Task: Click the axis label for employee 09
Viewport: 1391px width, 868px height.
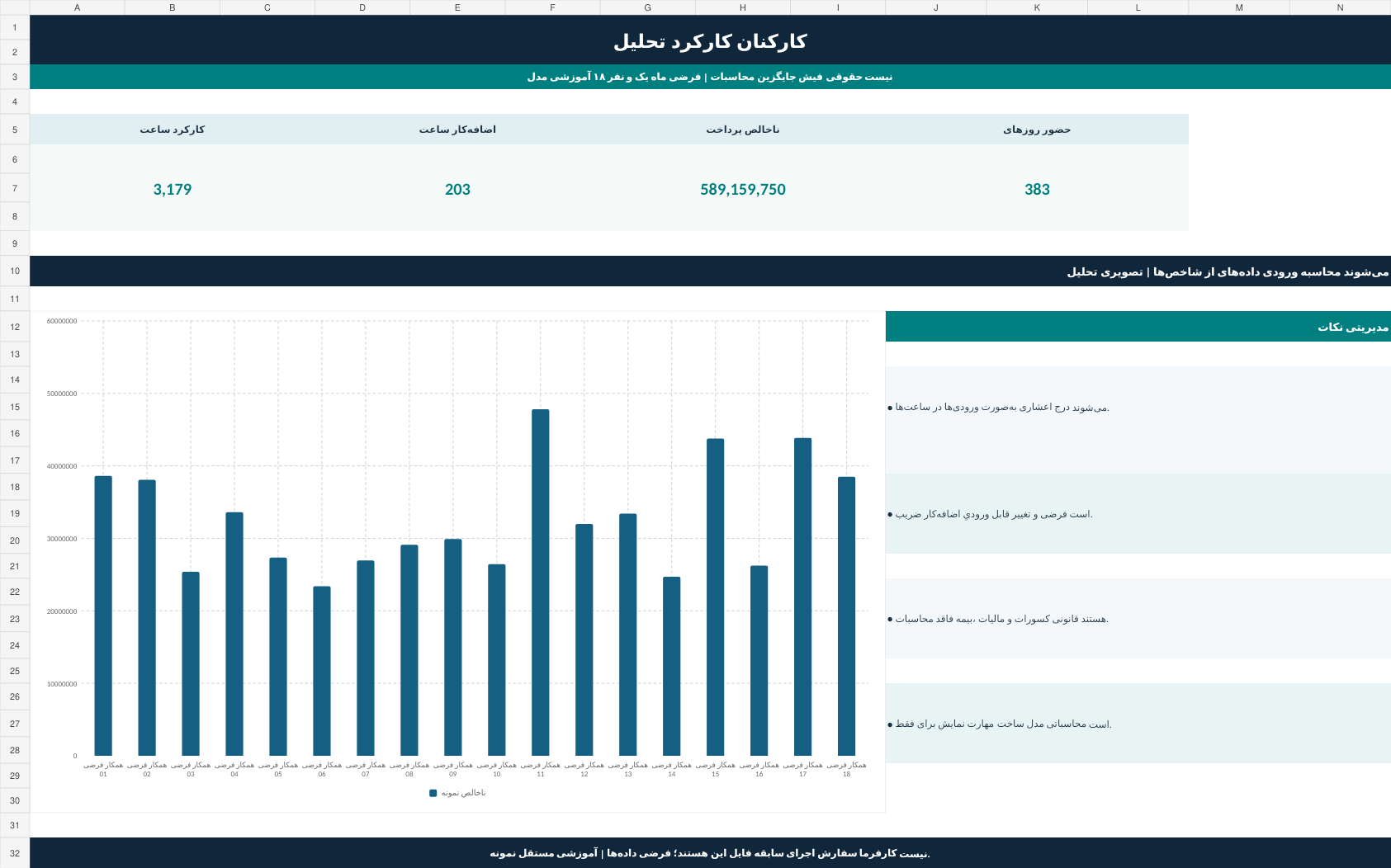Action: [453, 769]
